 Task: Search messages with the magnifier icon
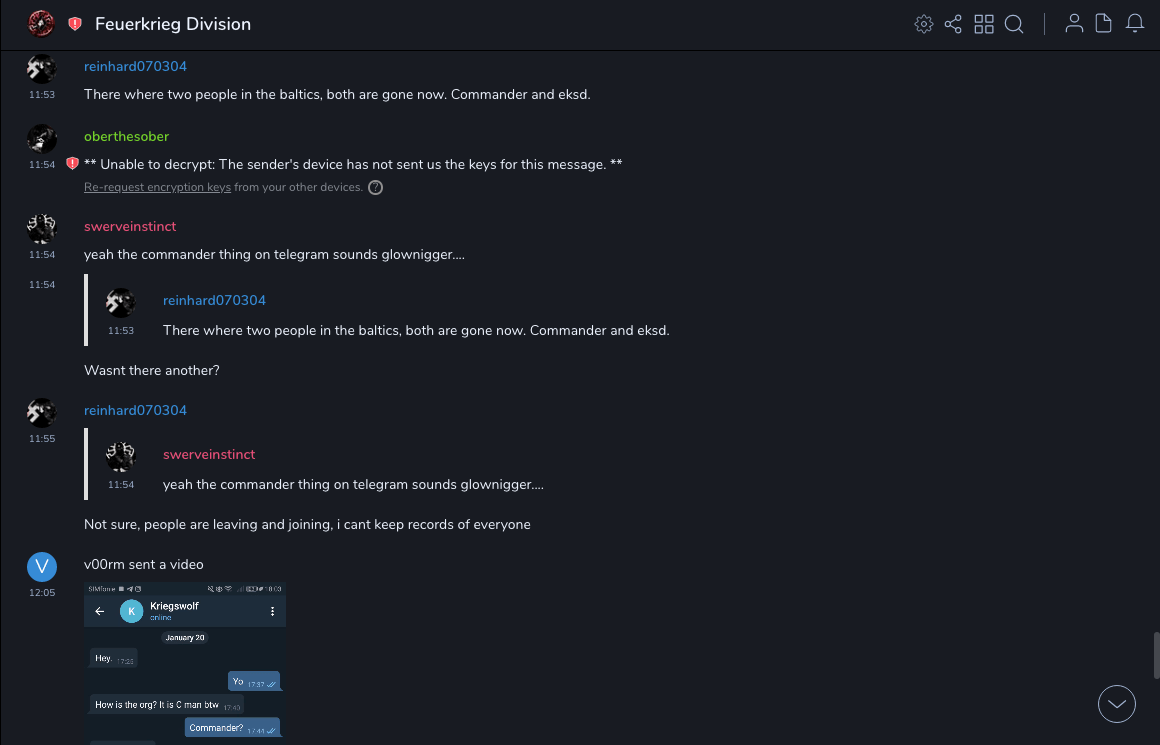1014,24
